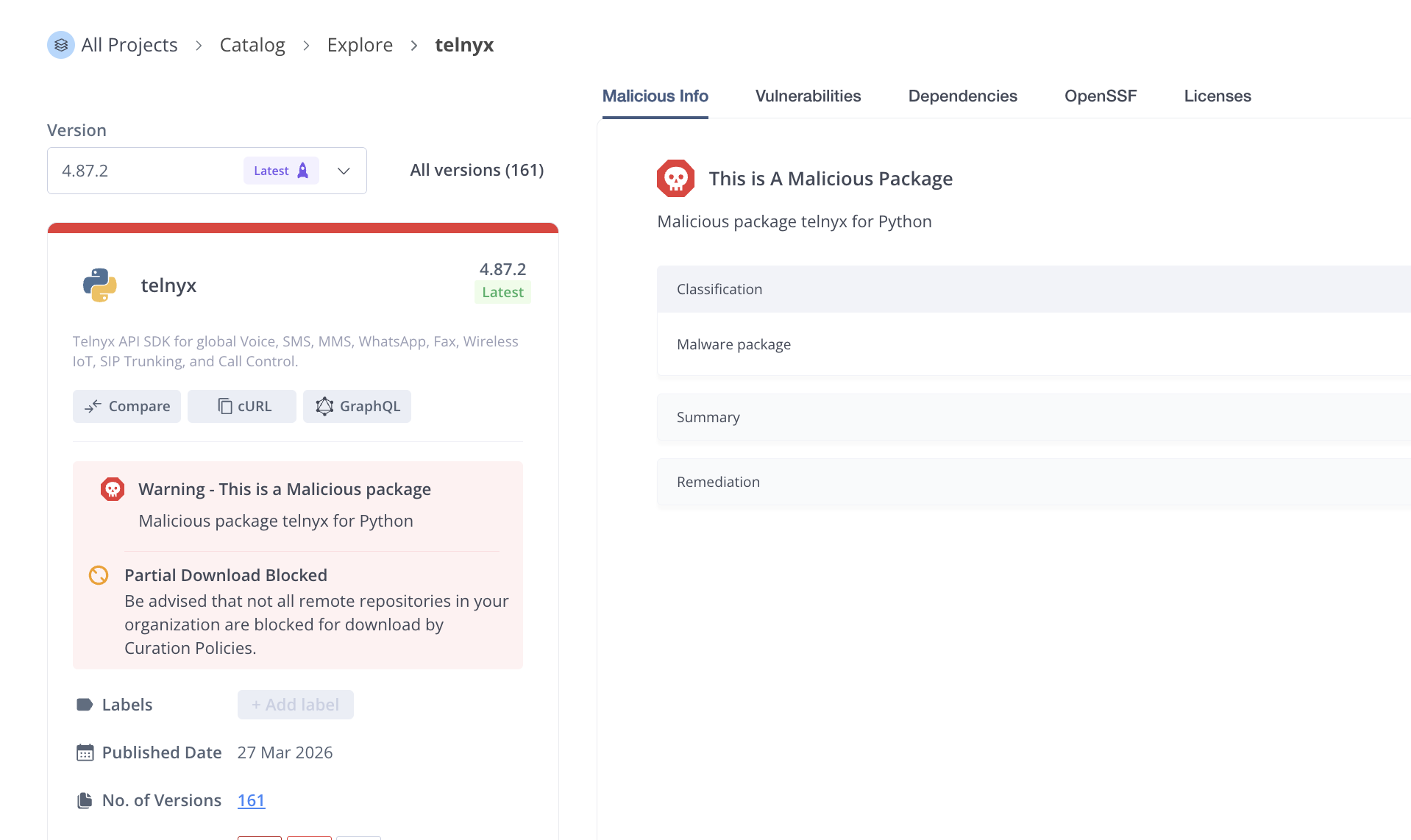
Task: Switch to the Vulnerabilities tab
Action: click(808, 96)
